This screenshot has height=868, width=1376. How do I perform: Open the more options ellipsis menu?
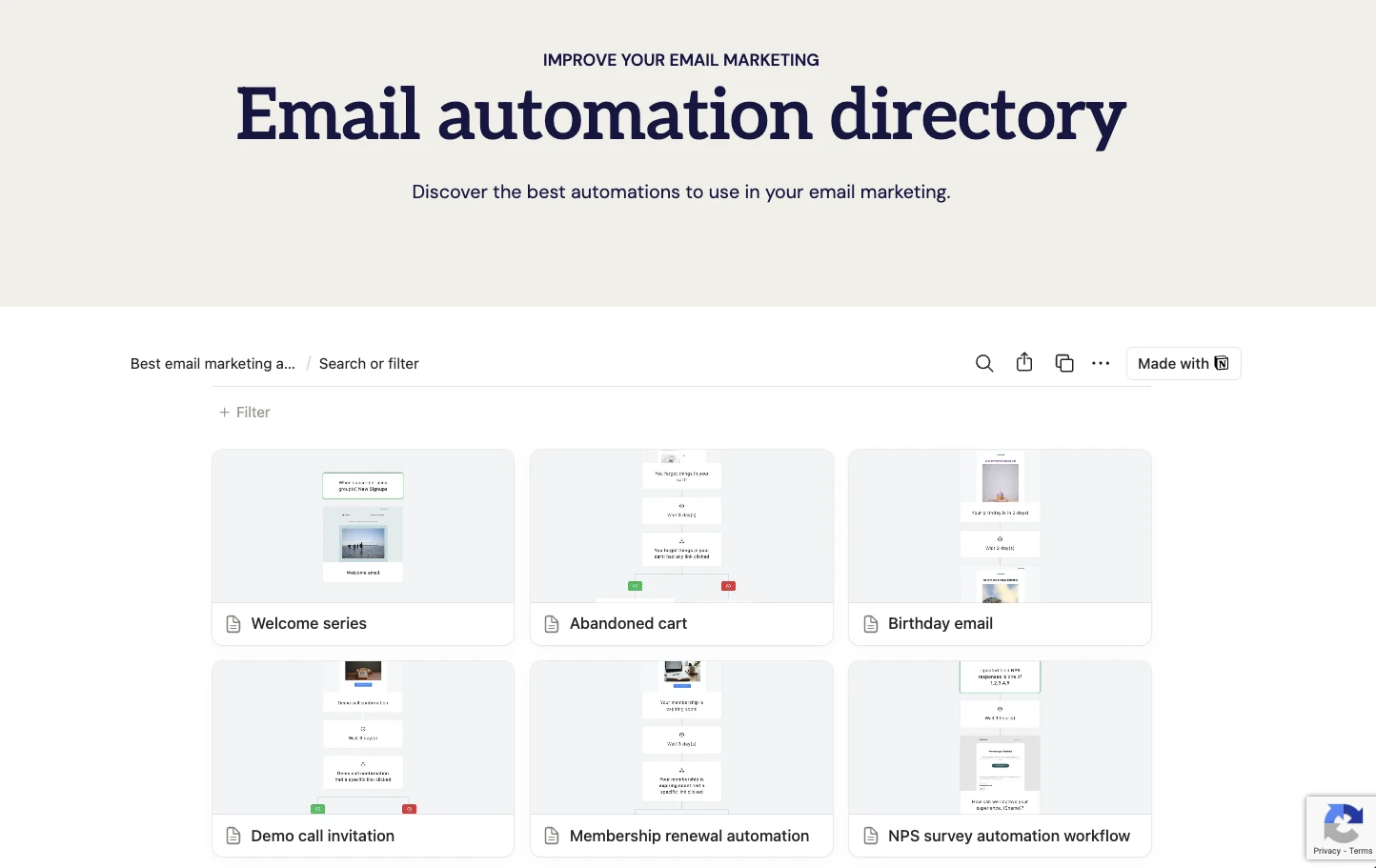pyautogui.click(x=1101, y=363)
